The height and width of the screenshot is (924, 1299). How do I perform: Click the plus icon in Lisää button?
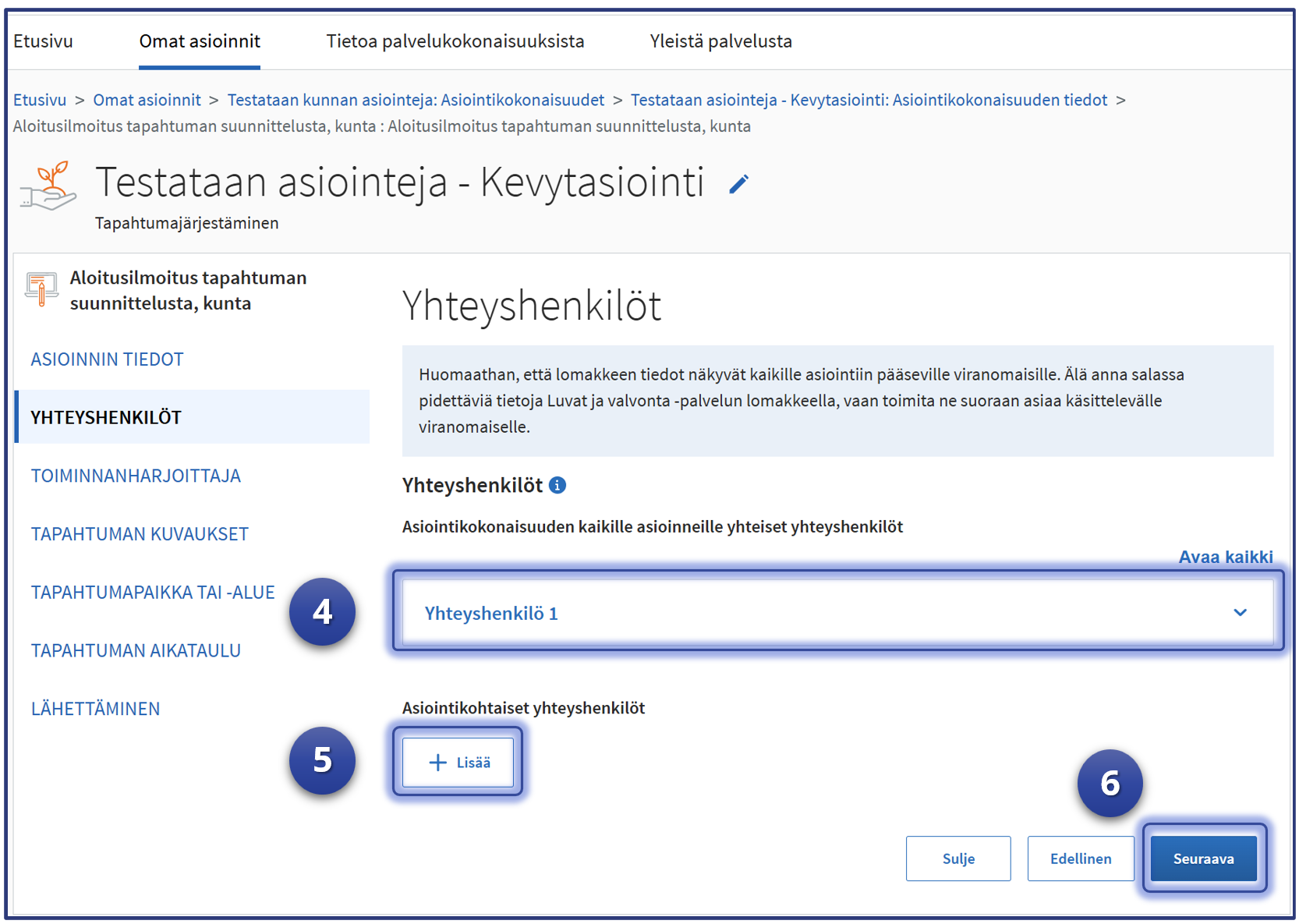(x=438, y=763)
